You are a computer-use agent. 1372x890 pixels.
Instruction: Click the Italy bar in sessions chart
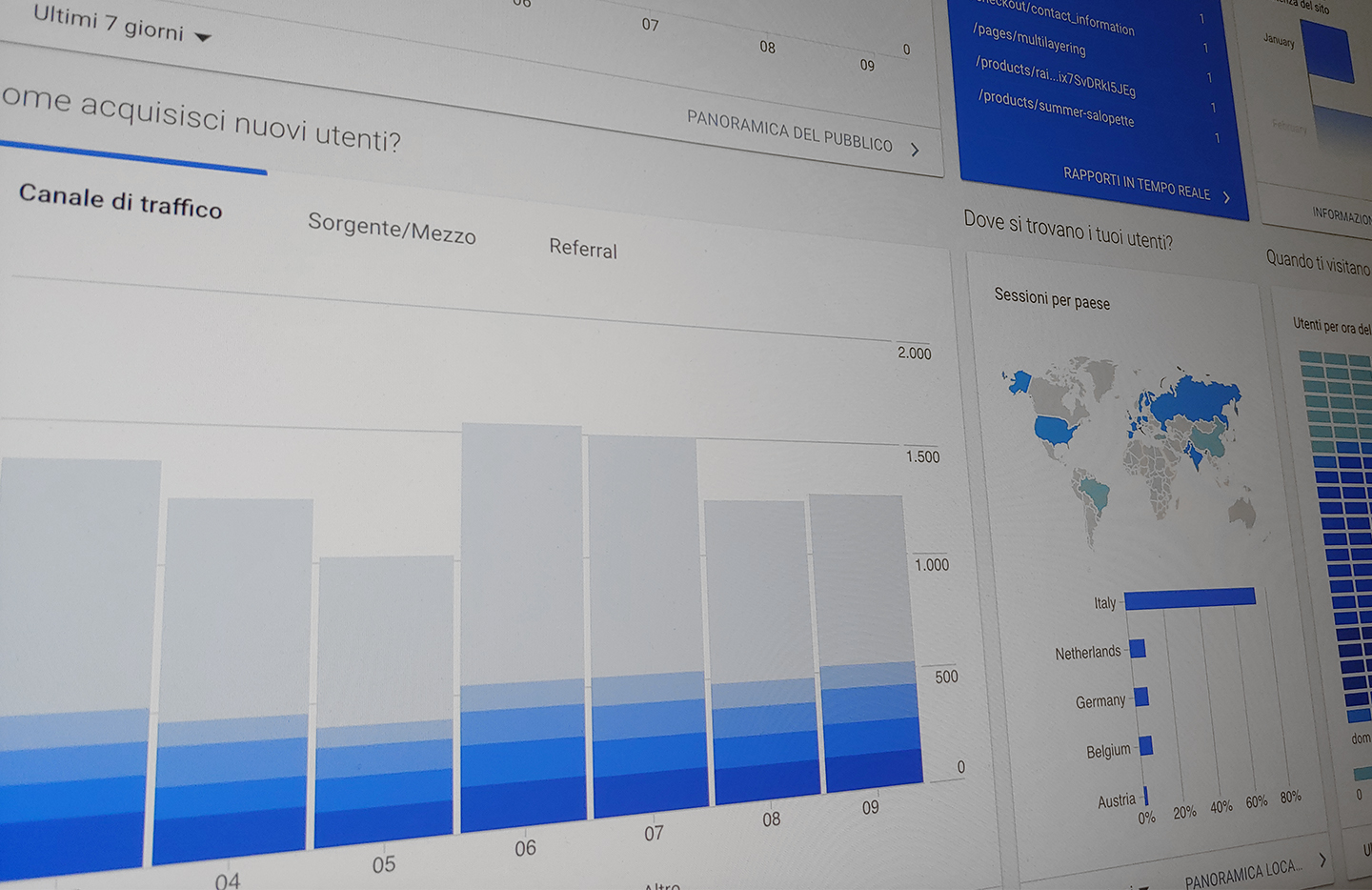click(x=1190, y=598)
